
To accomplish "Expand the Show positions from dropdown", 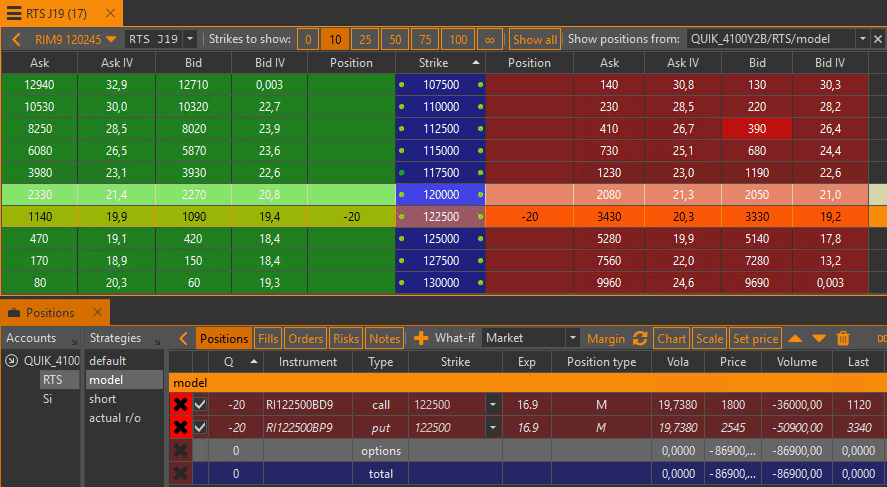I will pyautogui.click(x=863, y=39).
